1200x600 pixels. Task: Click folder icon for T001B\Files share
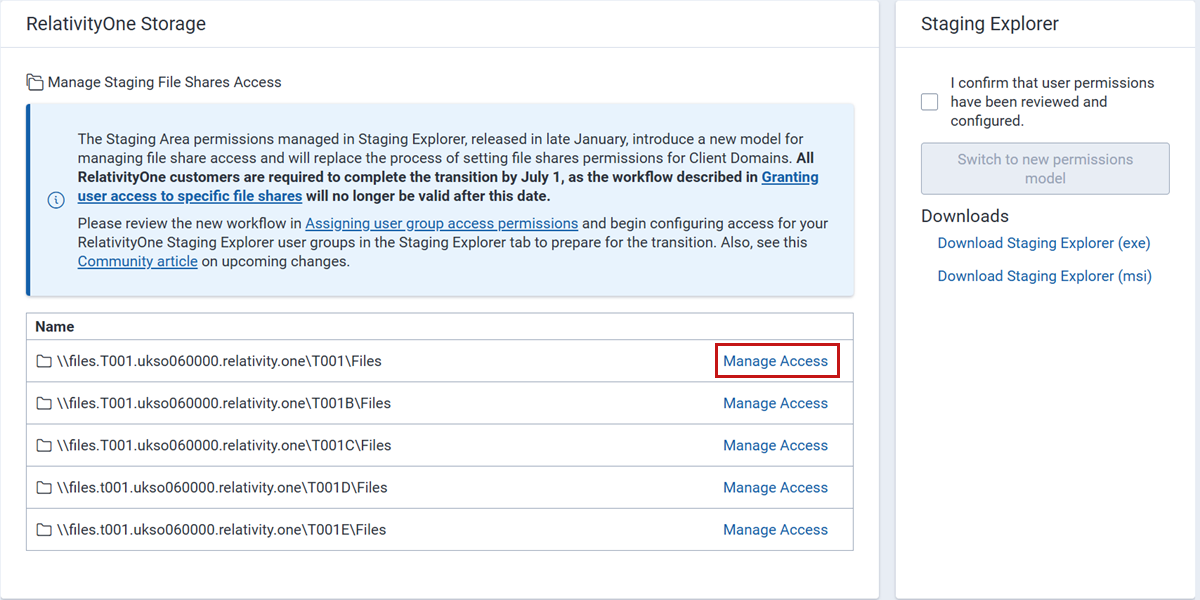pyautogui.click(x=44, y=403)
